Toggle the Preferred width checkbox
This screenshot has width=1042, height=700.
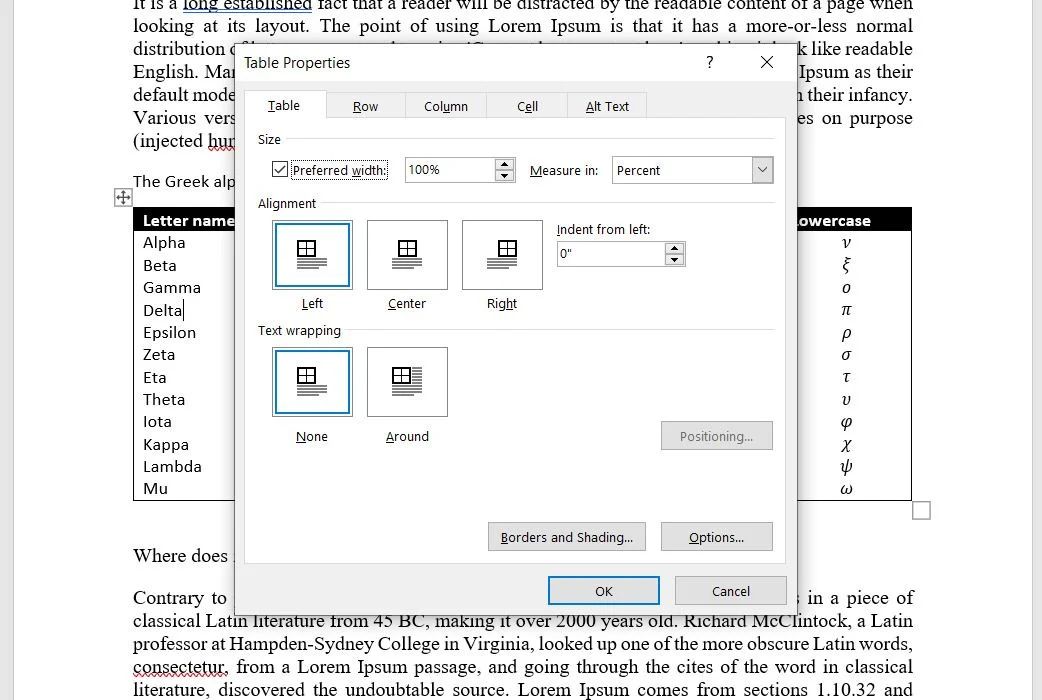coord(280,169)
